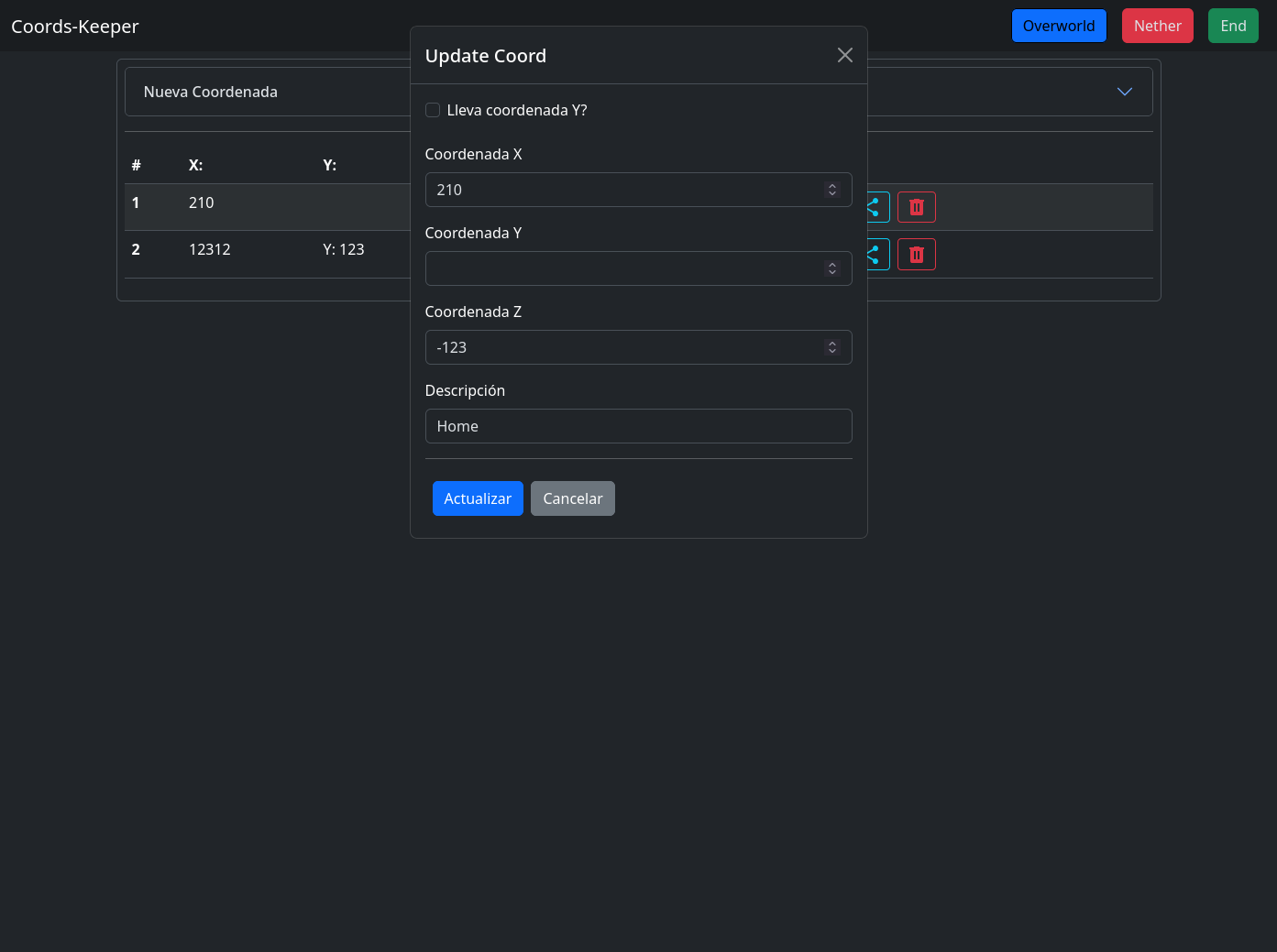
Task: Switch to the End dimension
Action: (1232, 26)
